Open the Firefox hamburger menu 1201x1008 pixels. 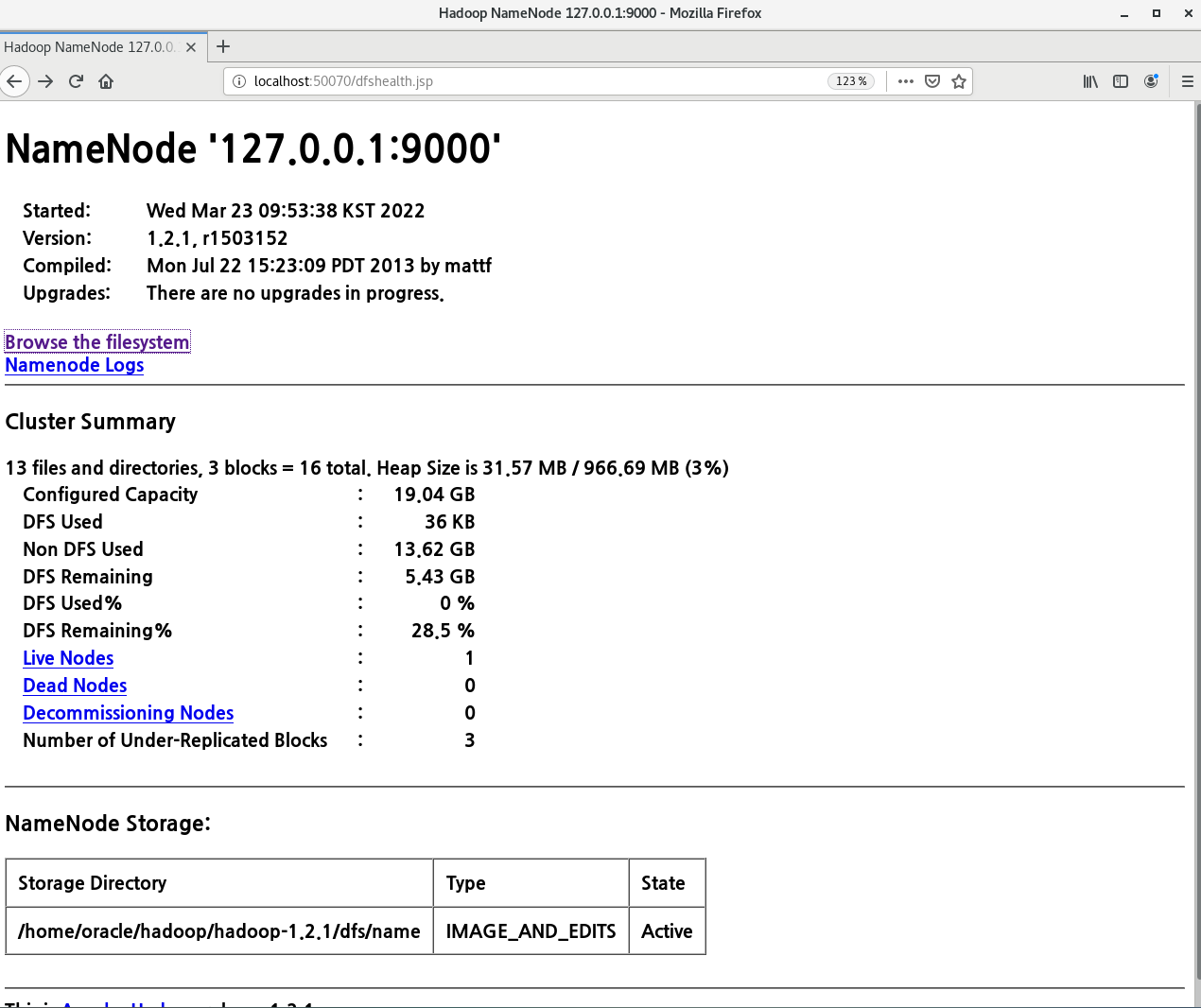1188,81
